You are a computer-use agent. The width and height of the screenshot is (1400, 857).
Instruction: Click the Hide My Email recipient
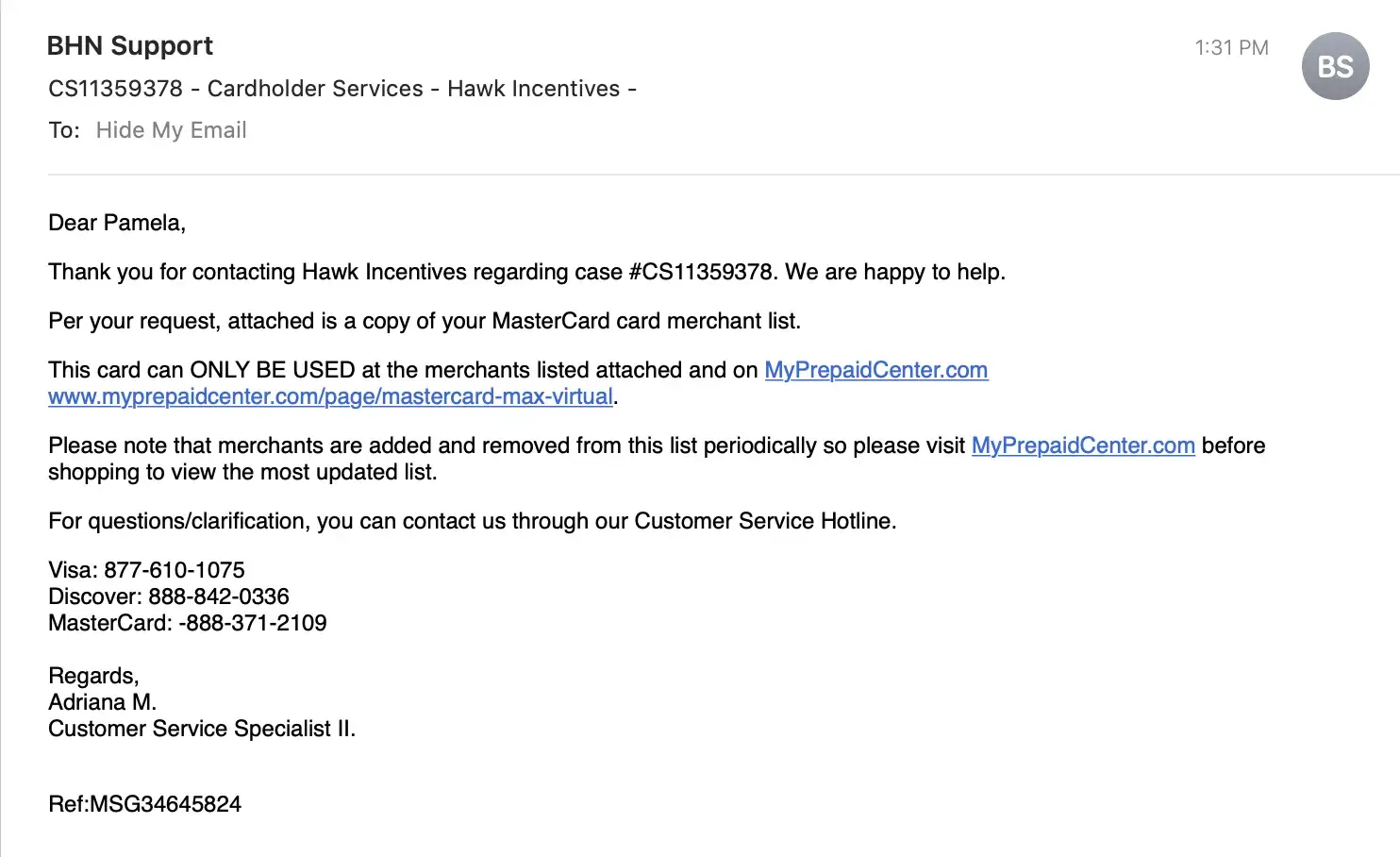pyautogui.click(x=171, y=130)
